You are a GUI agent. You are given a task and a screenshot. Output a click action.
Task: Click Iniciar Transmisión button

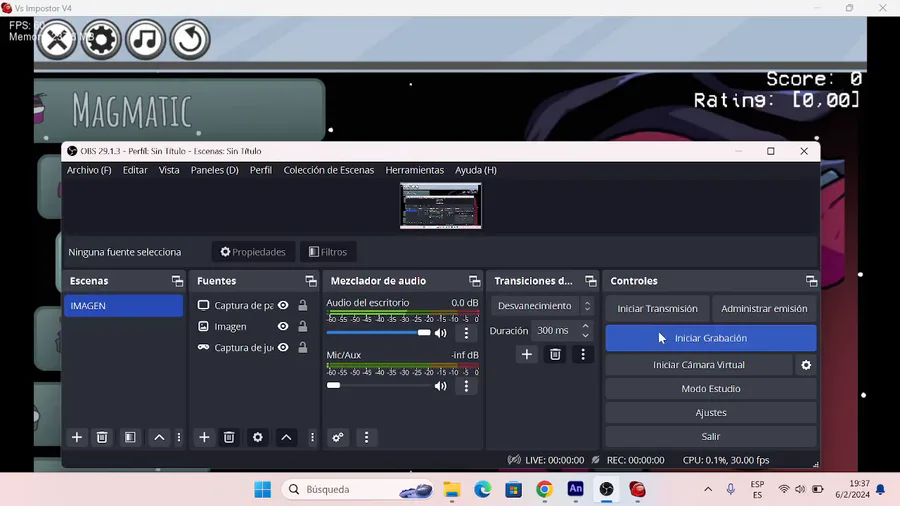pyautogui.click(x=657, y=309)
